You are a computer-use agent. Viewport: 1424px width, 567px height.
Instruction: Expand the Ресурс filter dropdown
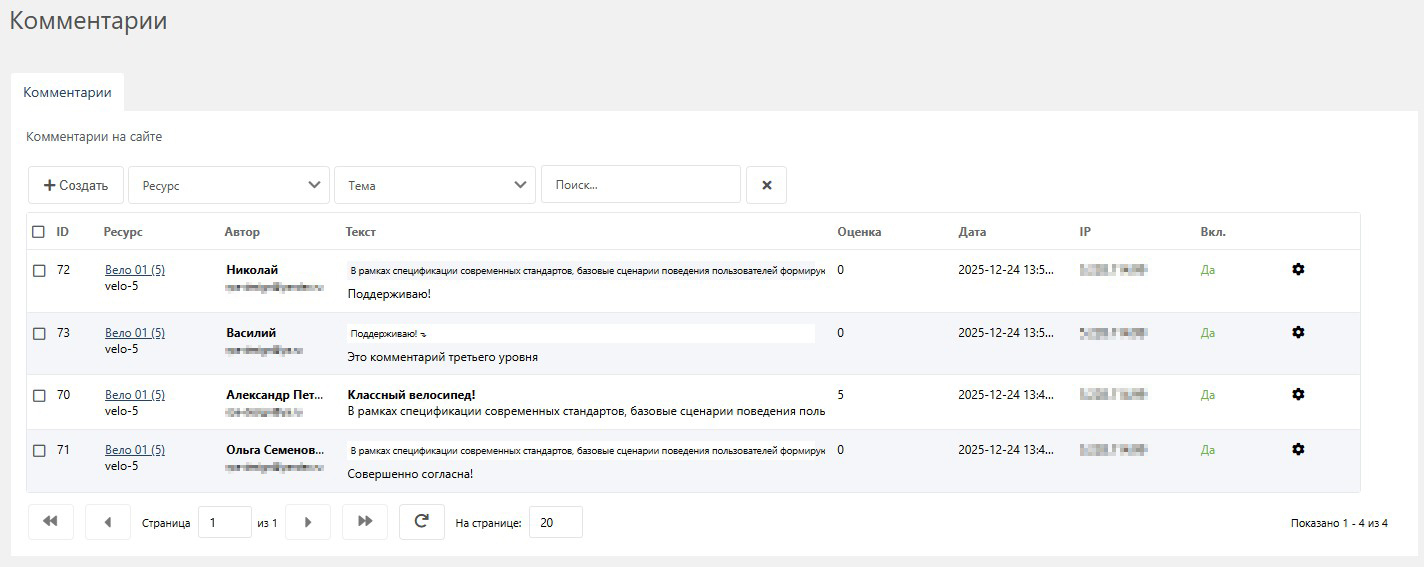(x=229, y=185)
